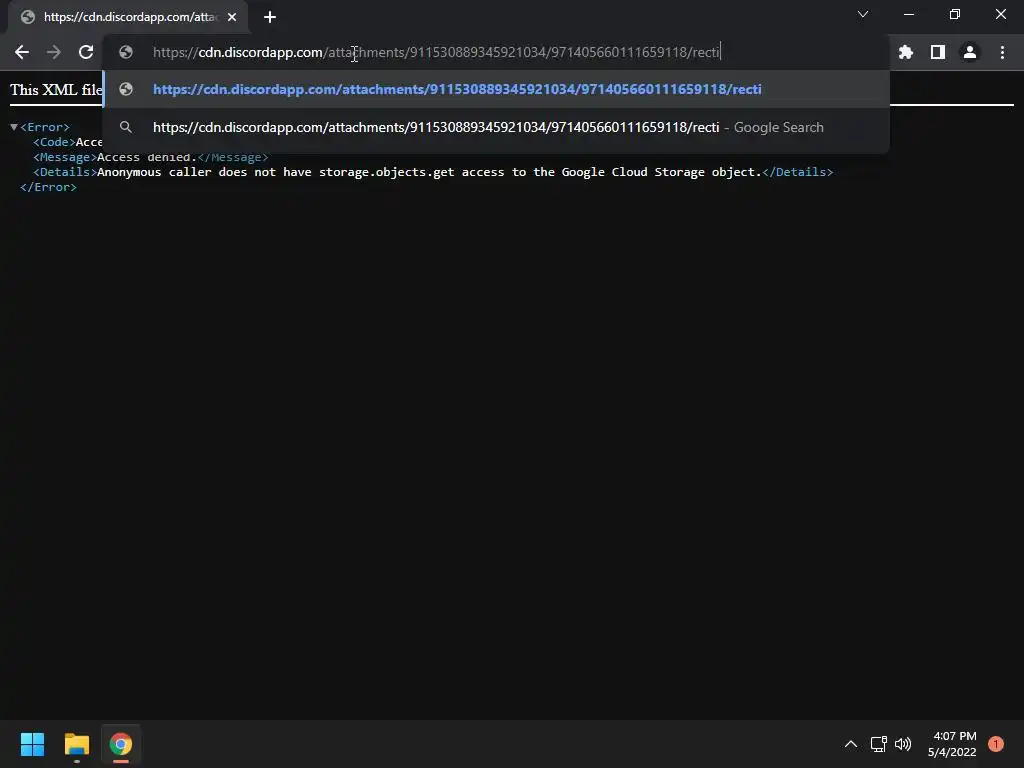The height and width of the screenshot is (768, 1024).
Task: Open the Windows Start menu
Action: (x=32, y=744)
